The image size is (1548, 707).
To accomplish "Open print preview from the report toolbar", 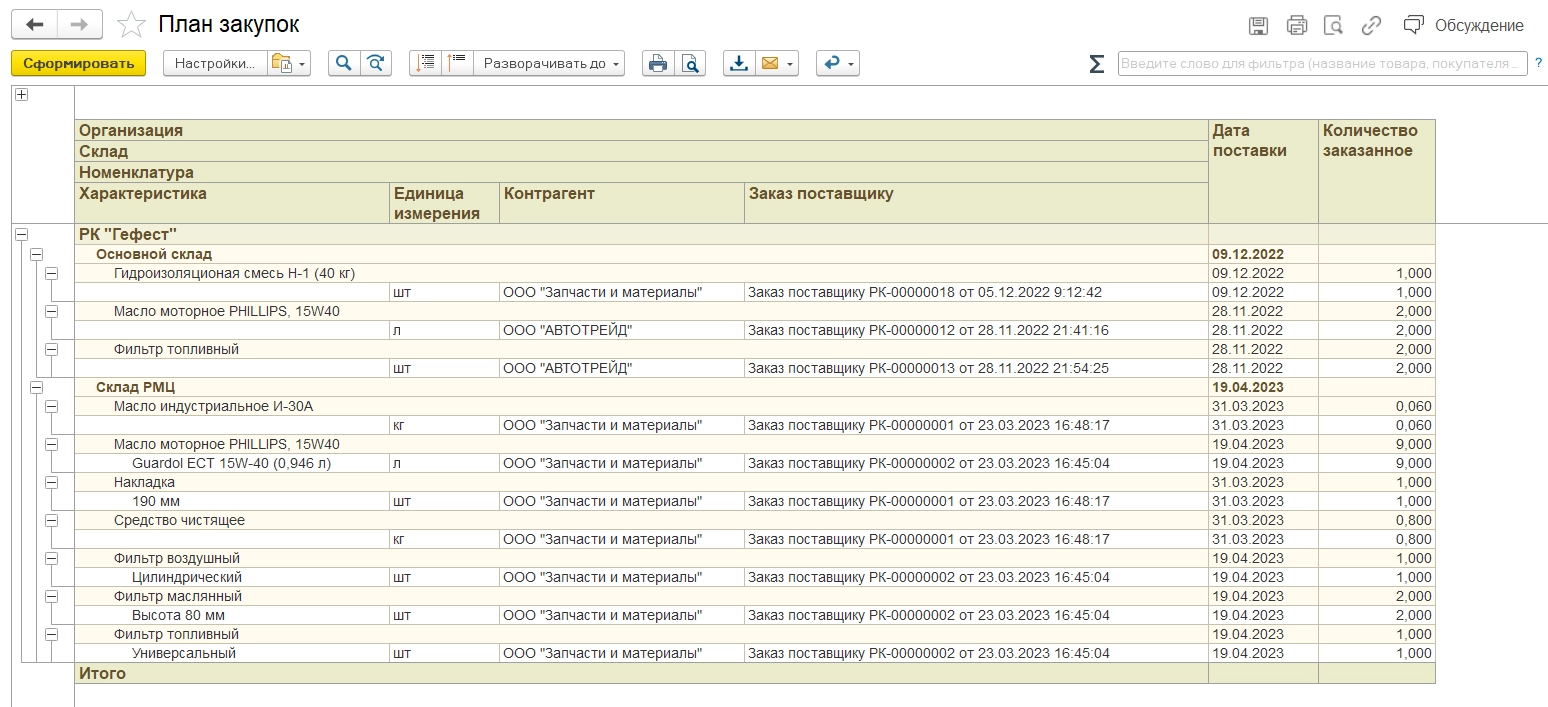I will point(690,63).
